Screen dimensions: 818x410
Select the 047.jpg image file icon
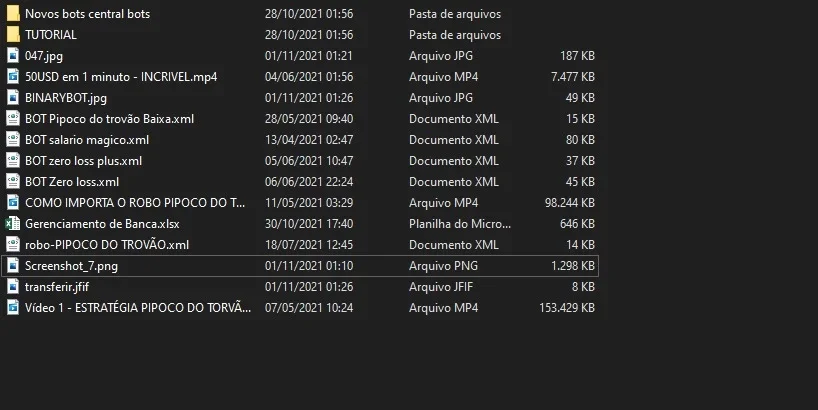[x=13, y=55]
